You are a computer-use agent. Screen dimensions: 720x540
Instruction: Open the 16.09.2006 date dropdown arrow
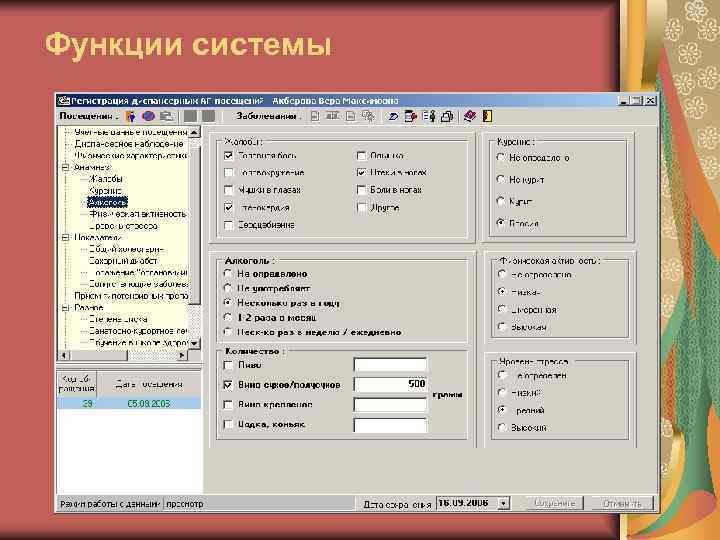[x=504, y=504]
